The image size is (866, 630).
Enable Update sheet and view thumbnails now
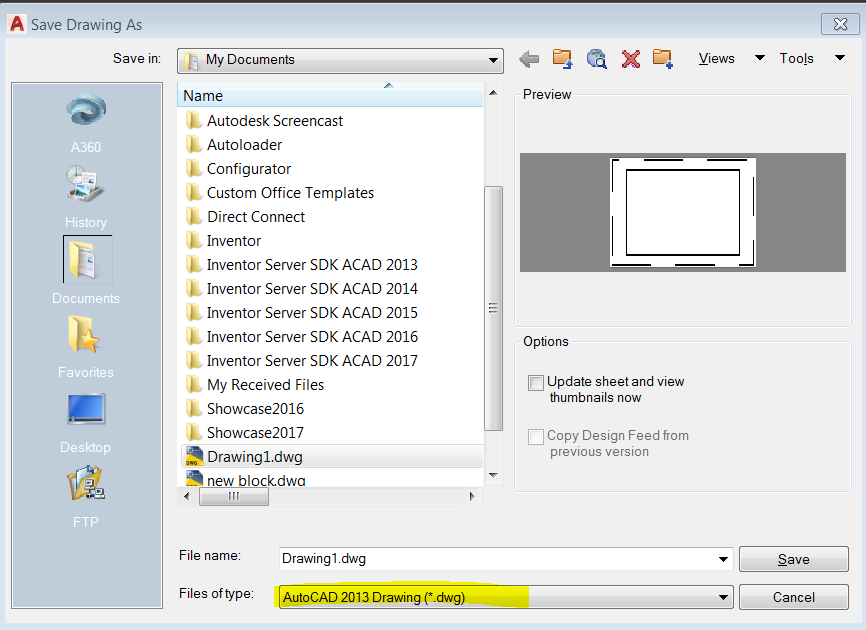pos(536,383)
